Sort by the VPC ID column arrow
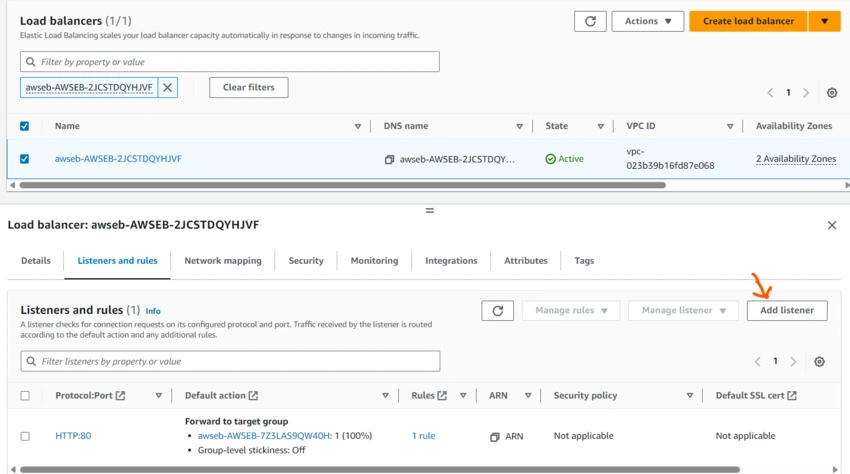 730,126
